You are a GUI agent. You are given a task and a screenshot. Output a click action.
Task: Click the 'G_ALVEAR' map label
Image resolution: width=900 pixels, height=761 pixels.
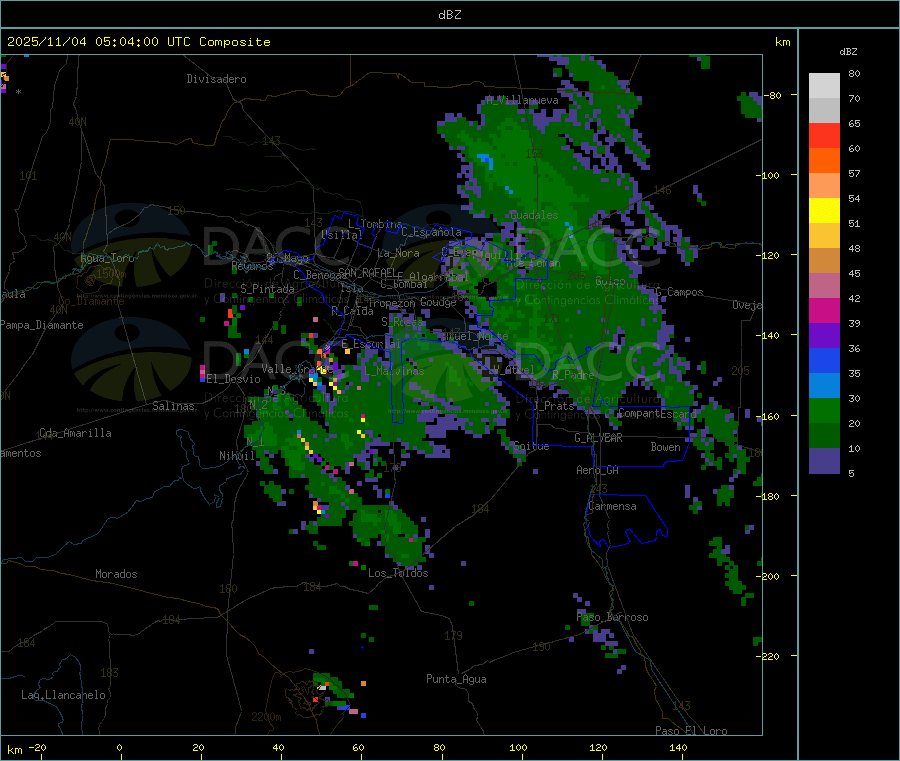tap(598, 438)
